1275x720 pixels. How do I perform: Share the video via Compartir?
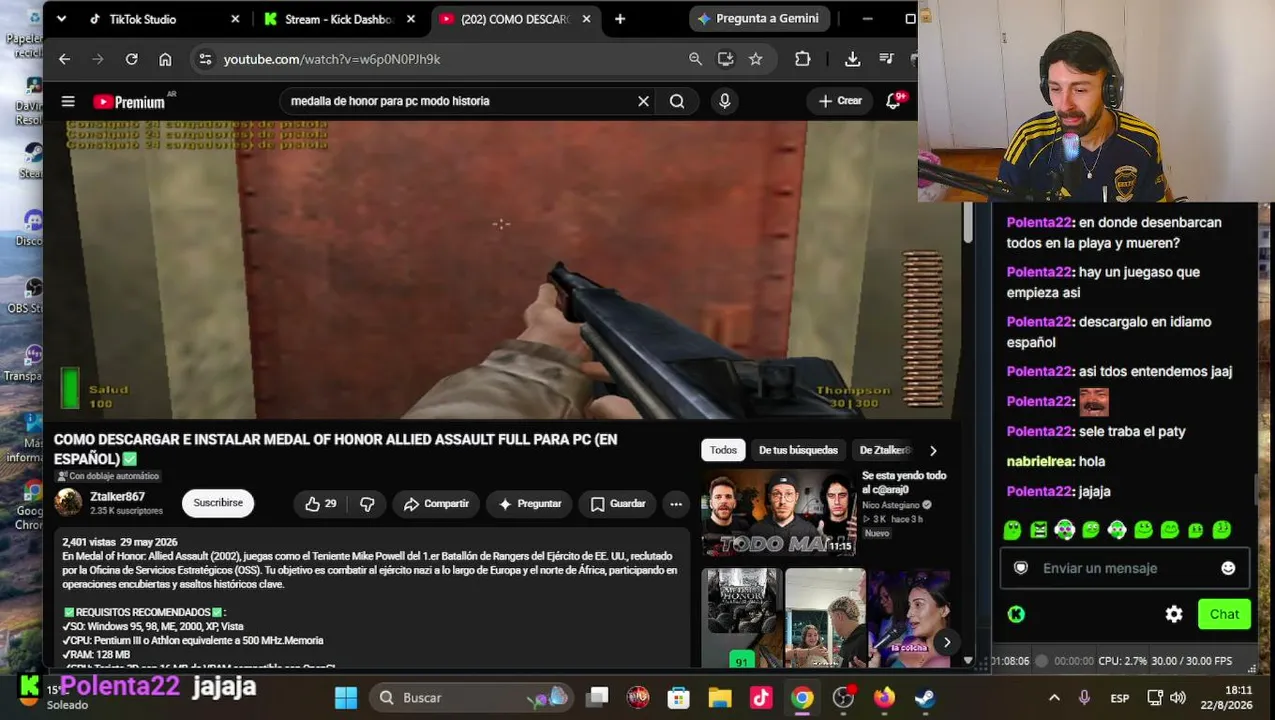point(436,504)
